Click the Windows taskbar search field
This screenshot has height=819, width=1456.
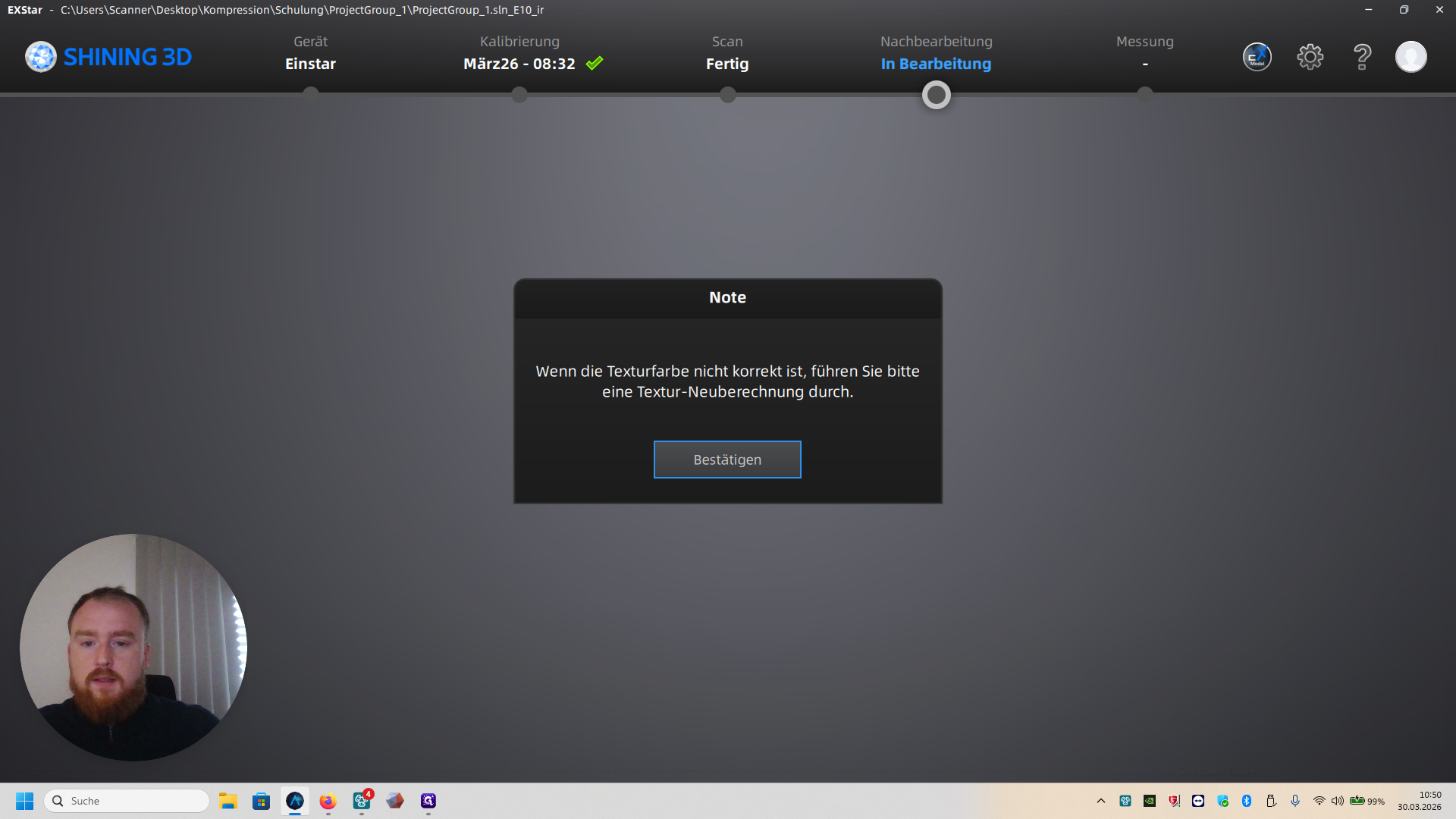coord(127,801)
